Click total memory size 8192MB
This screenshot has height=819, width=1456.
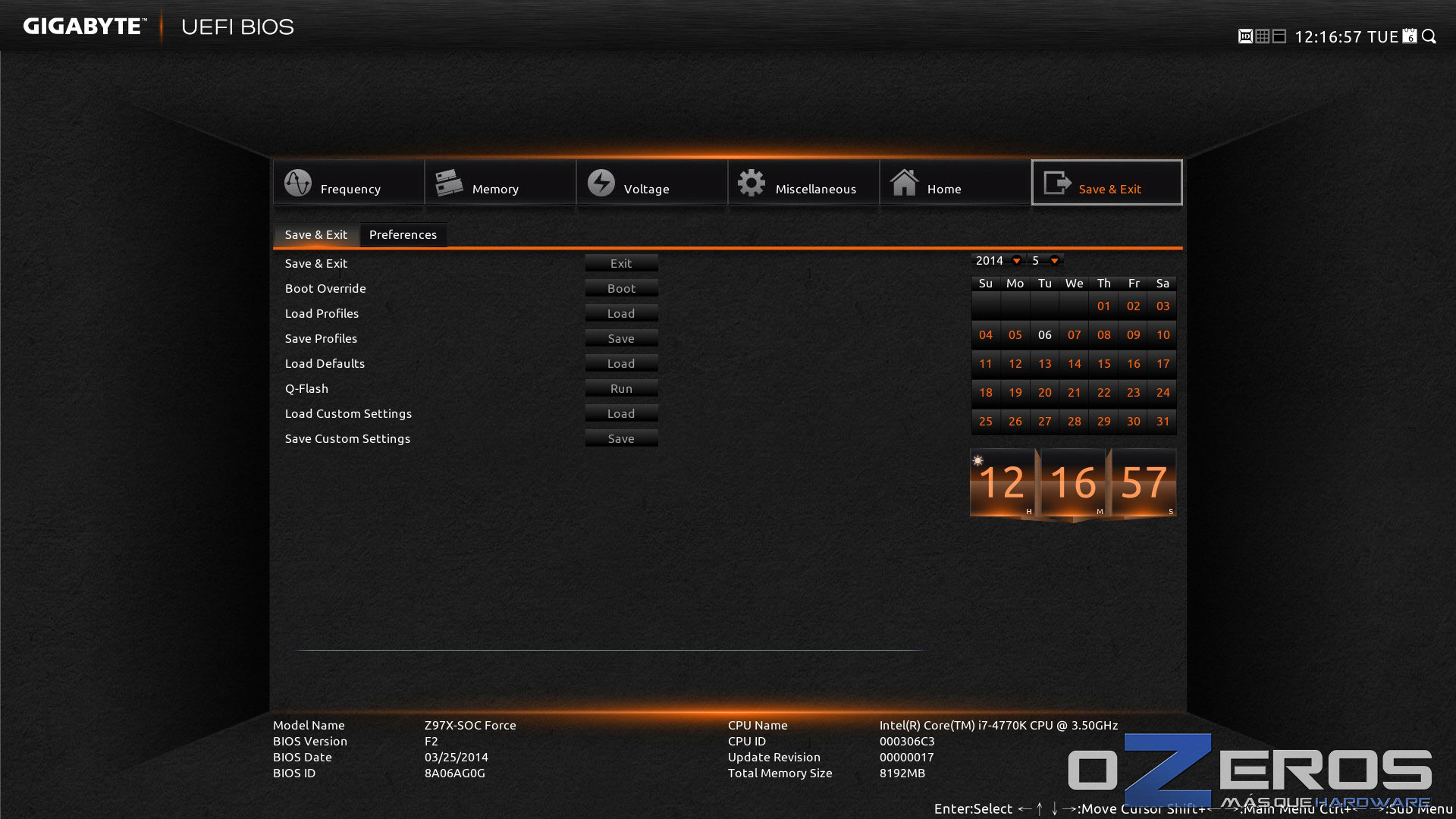(x=902, y=773)
